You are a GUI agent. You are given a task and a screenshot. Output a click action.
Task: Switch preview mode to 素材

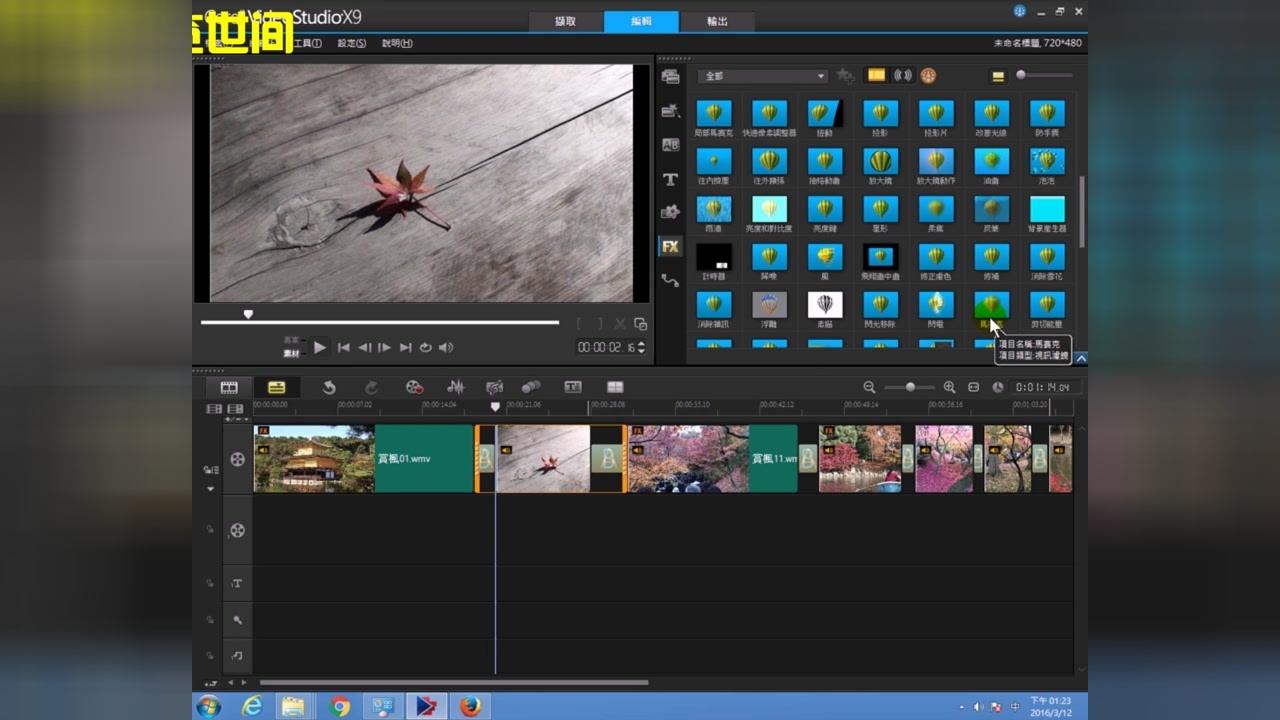[x=292, y=353]
